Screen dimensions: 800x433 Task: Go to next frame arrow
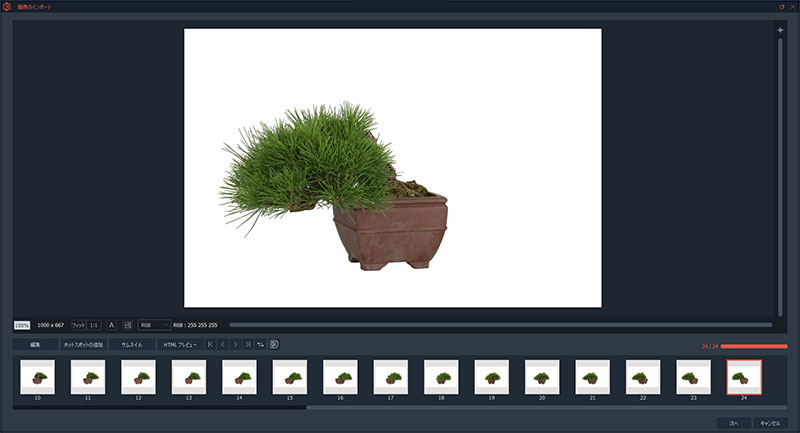235,345
